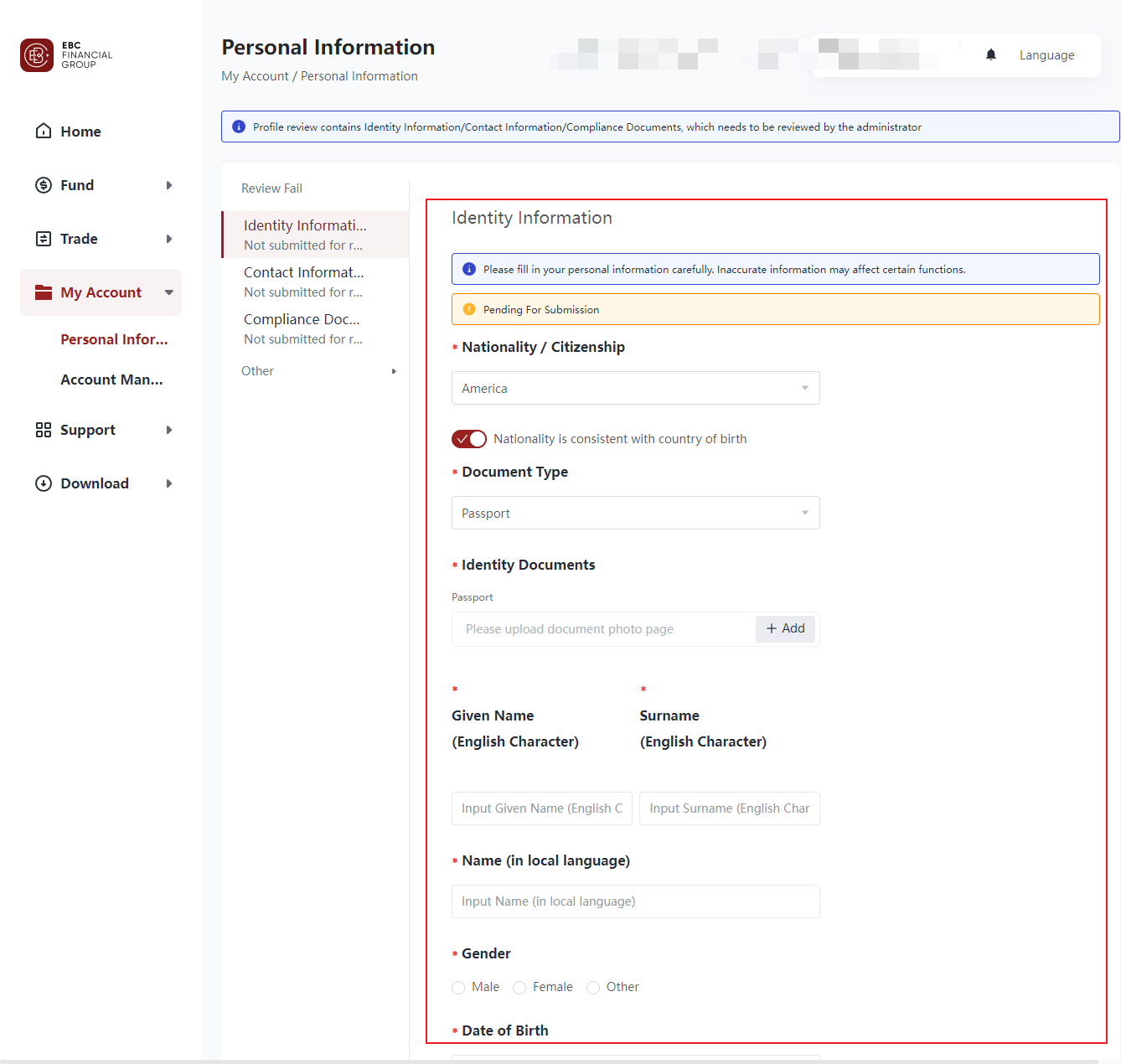
Task: Open the Document Type dropdown showing Passport
Action: pyautogui.click(x=634, y=513)
